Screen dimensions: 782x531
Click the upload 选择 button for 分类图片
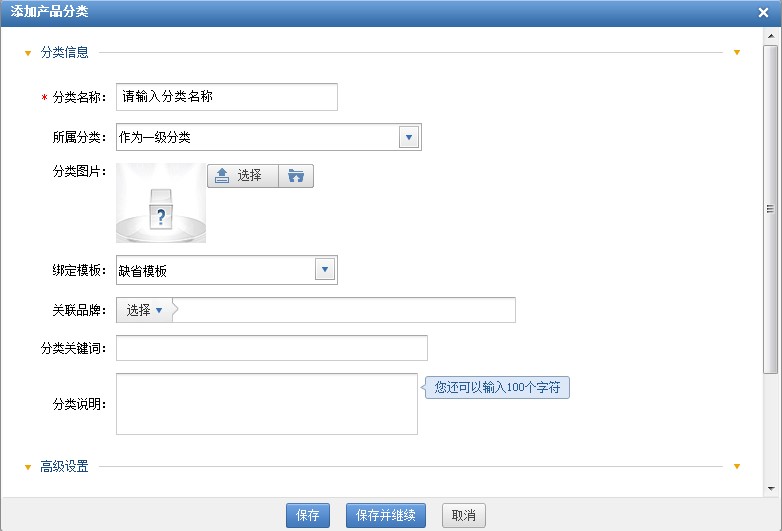(243, 176)
